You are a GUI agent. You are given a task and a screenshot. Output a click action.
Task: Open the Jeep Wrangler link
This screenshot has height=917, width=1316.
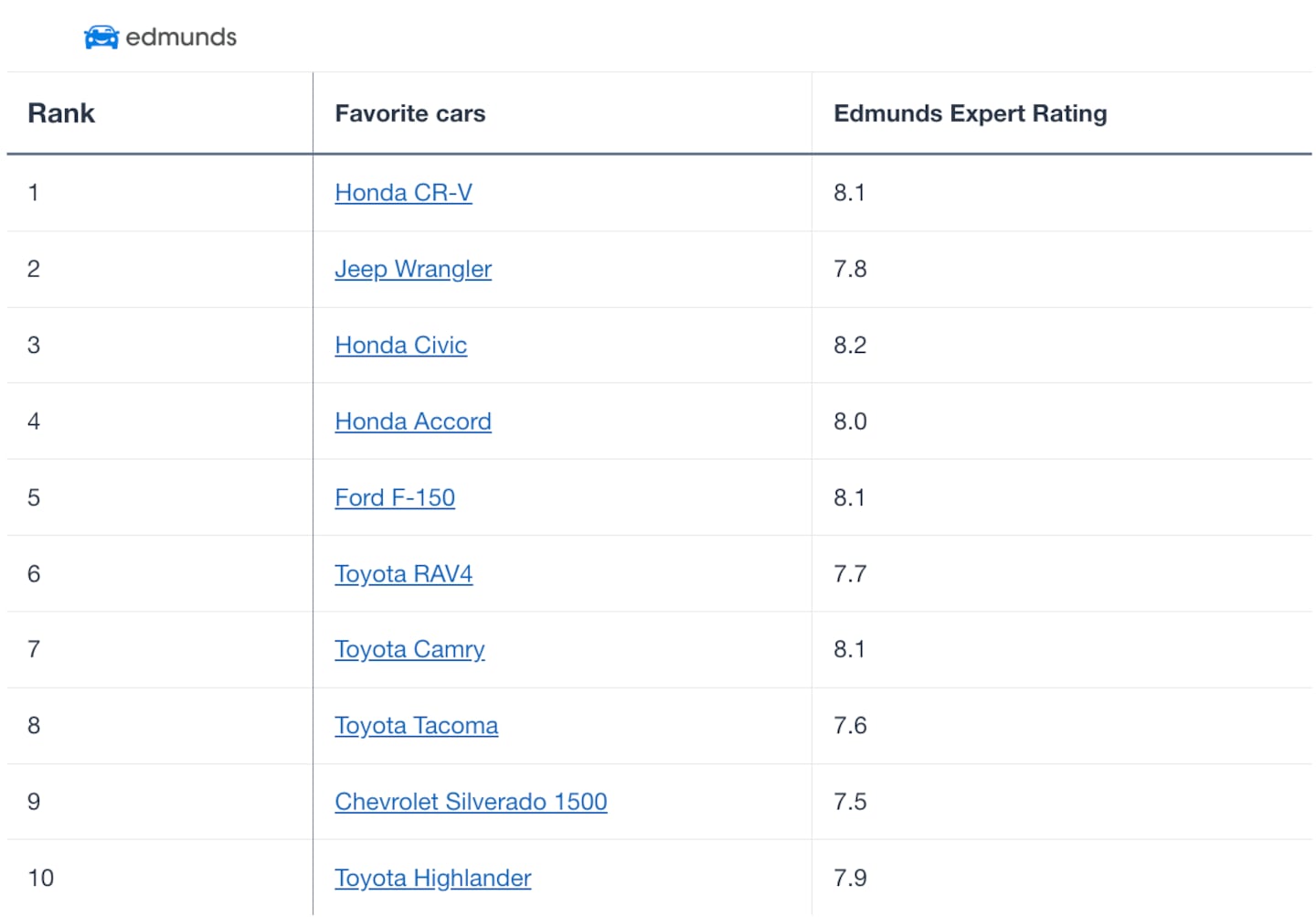point(413,269)
